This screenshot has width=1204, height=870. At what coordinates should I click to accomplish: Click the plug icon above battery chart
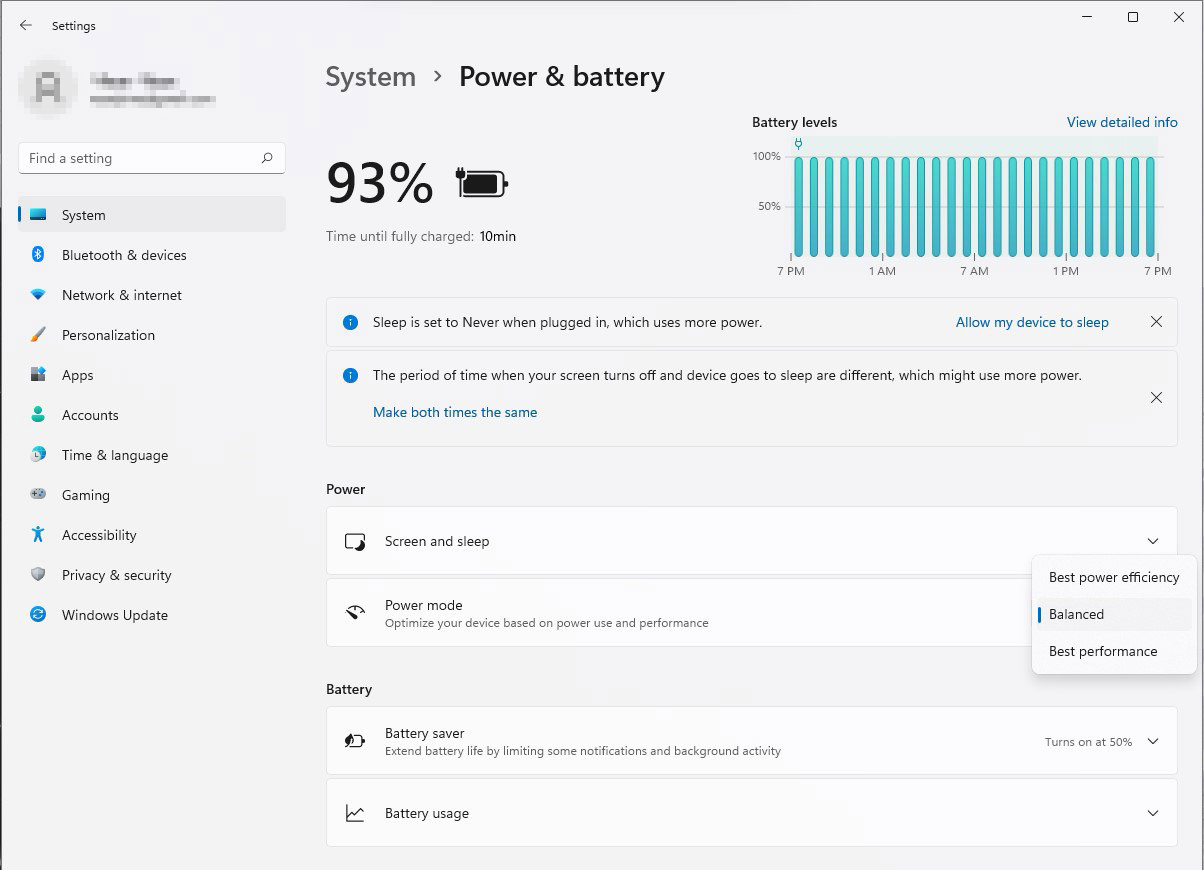[798, 144]
